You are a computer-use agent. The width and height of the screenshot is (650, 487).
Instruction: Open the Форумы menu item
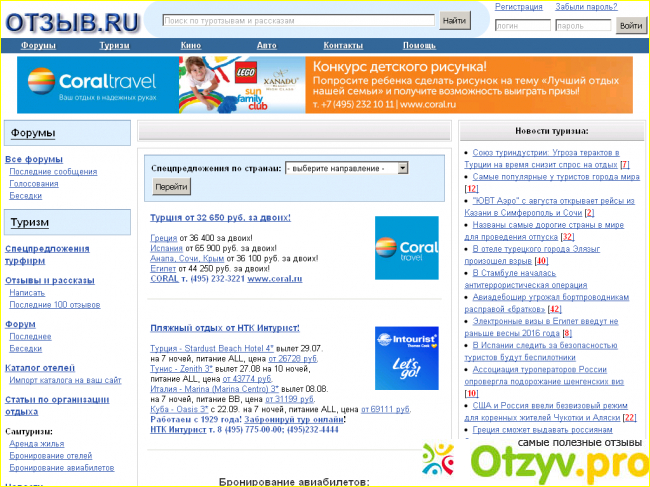pyautogui.click(x=38, y=46)
